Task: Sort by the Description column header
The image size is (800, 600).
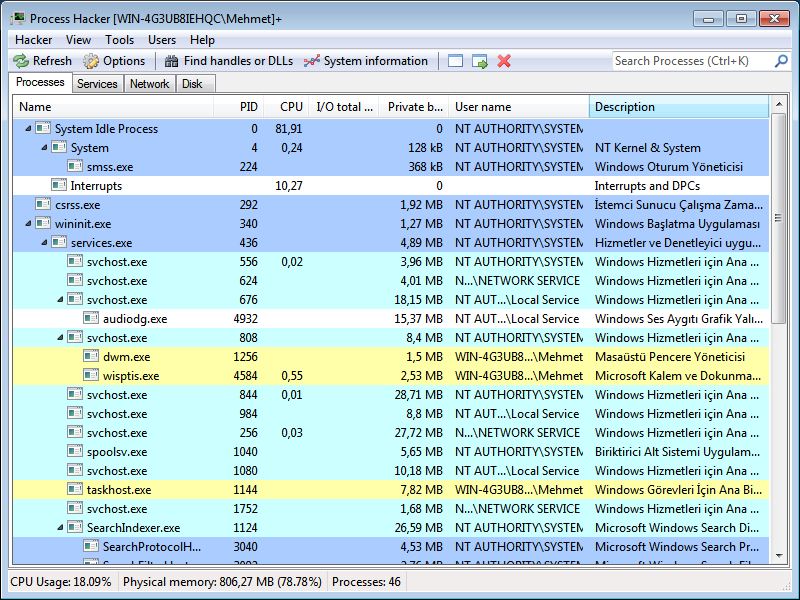Action: (679, 107)
